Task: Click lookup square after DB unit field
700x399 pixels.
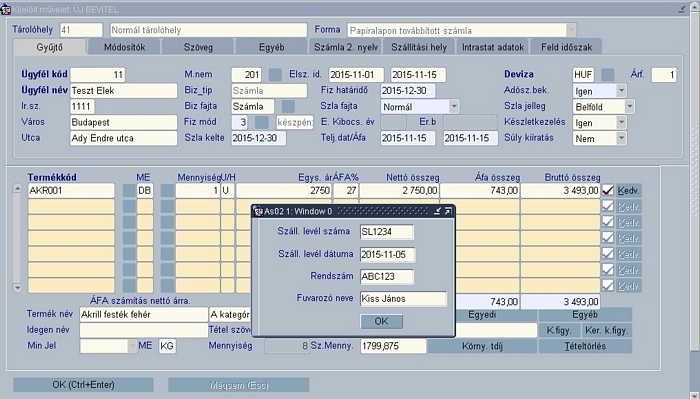Action: click(x=167, y=191)
